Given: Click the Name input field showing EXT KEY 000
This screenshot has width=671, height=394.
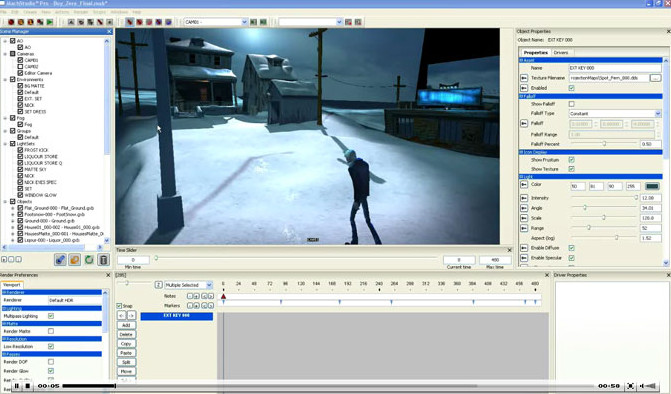Looking at the screenshot, I should pos(615,68).
